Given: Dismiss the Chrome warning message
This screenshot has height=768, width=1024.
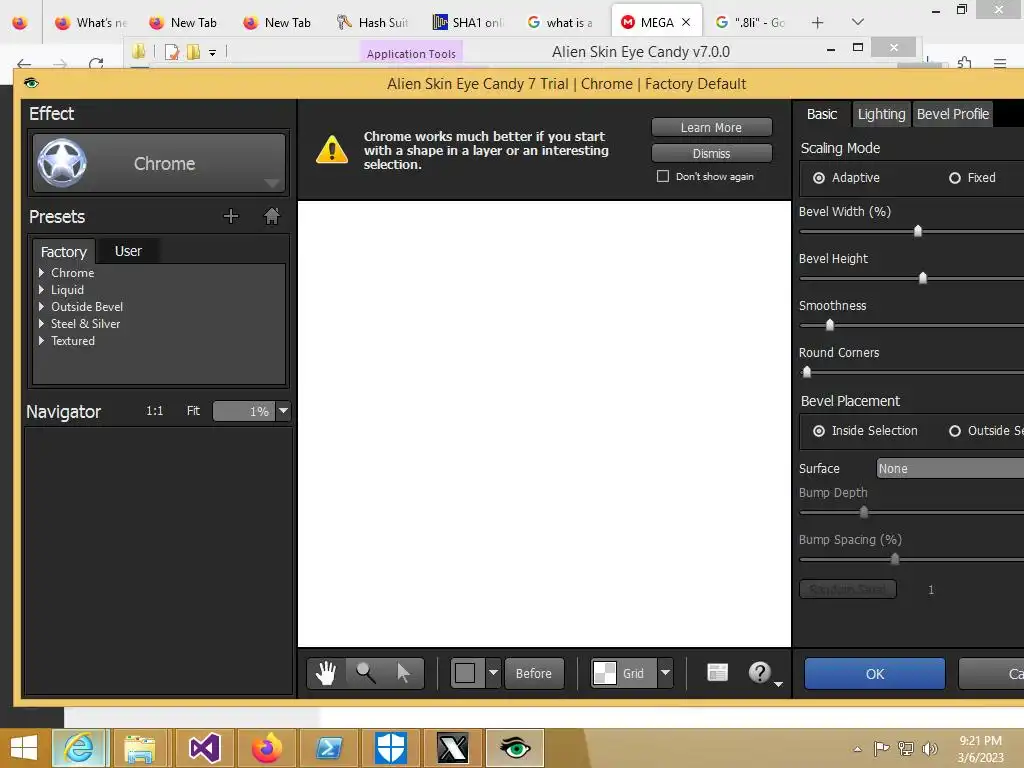Looking at the screenshot, I should click(711, 153).
